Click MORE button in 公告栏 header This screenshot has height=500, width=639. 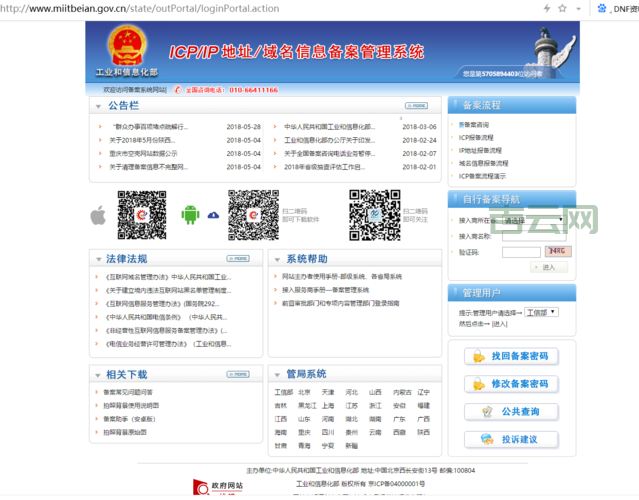click(x=416, y=106)
